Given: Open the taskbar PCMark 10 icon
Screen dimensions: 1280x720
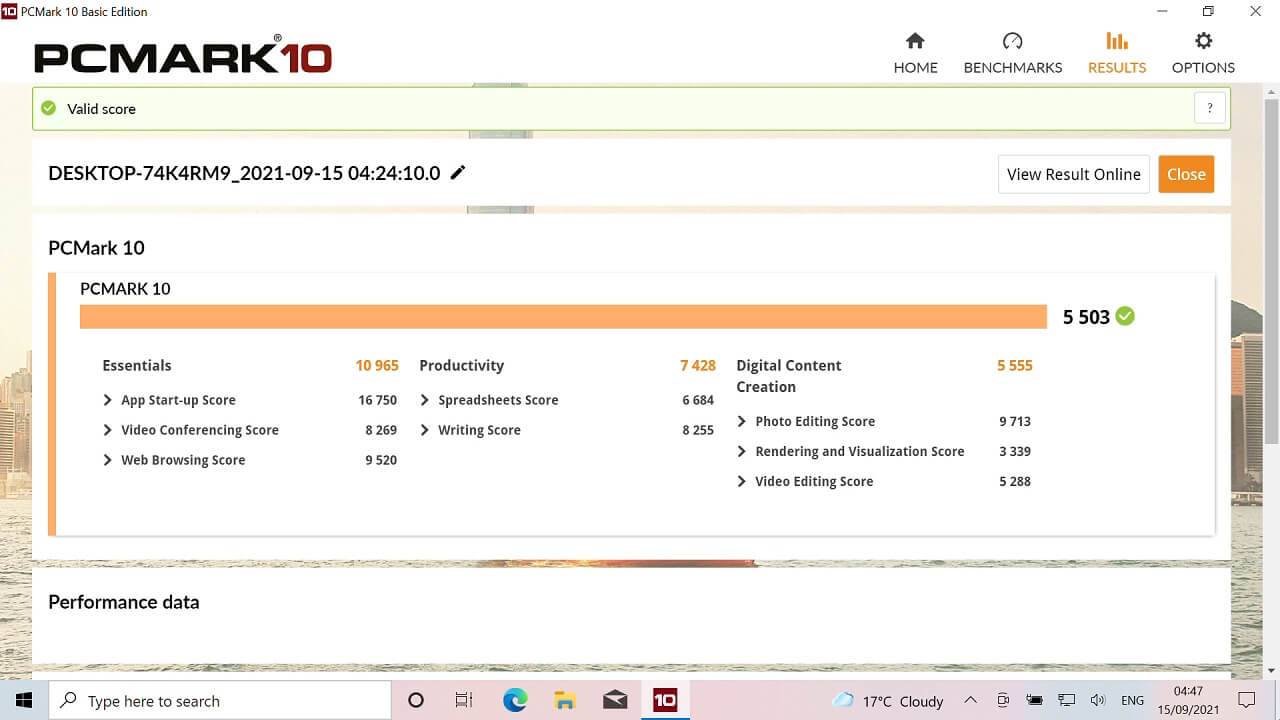Looking at the screenshot, I should click(665, 700).
